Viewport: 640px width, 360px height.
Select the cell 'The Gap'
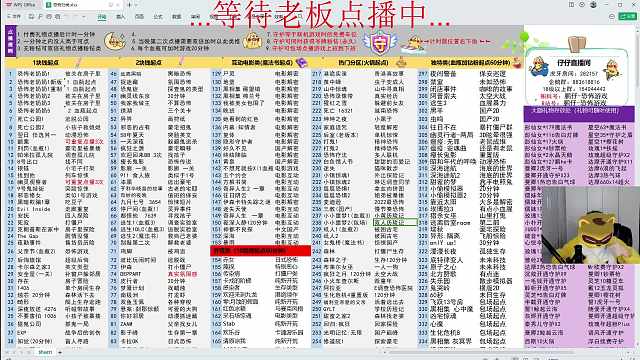(x=28, y=236)
